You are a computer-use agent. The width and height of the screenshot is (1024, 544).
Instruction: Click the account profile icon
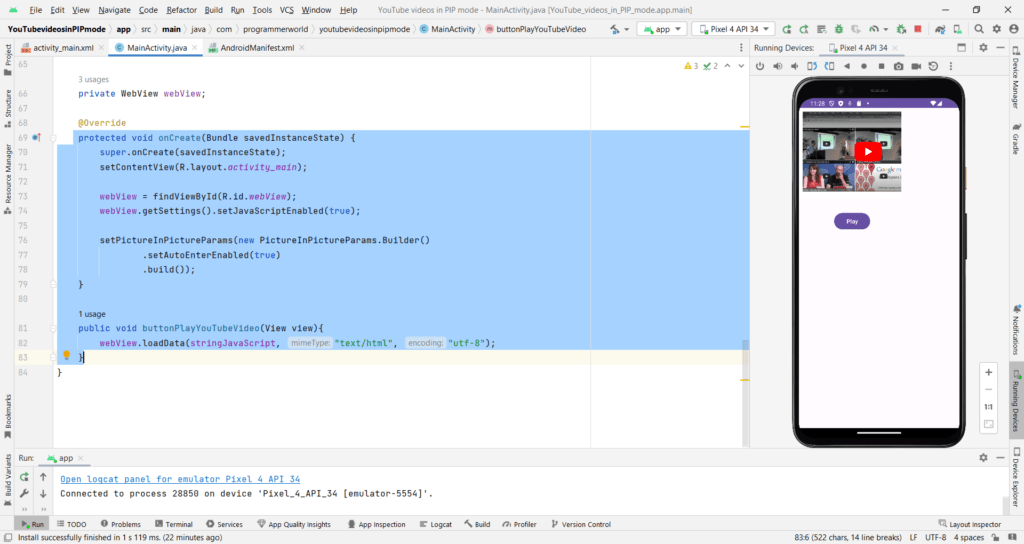click(1014, 29)
